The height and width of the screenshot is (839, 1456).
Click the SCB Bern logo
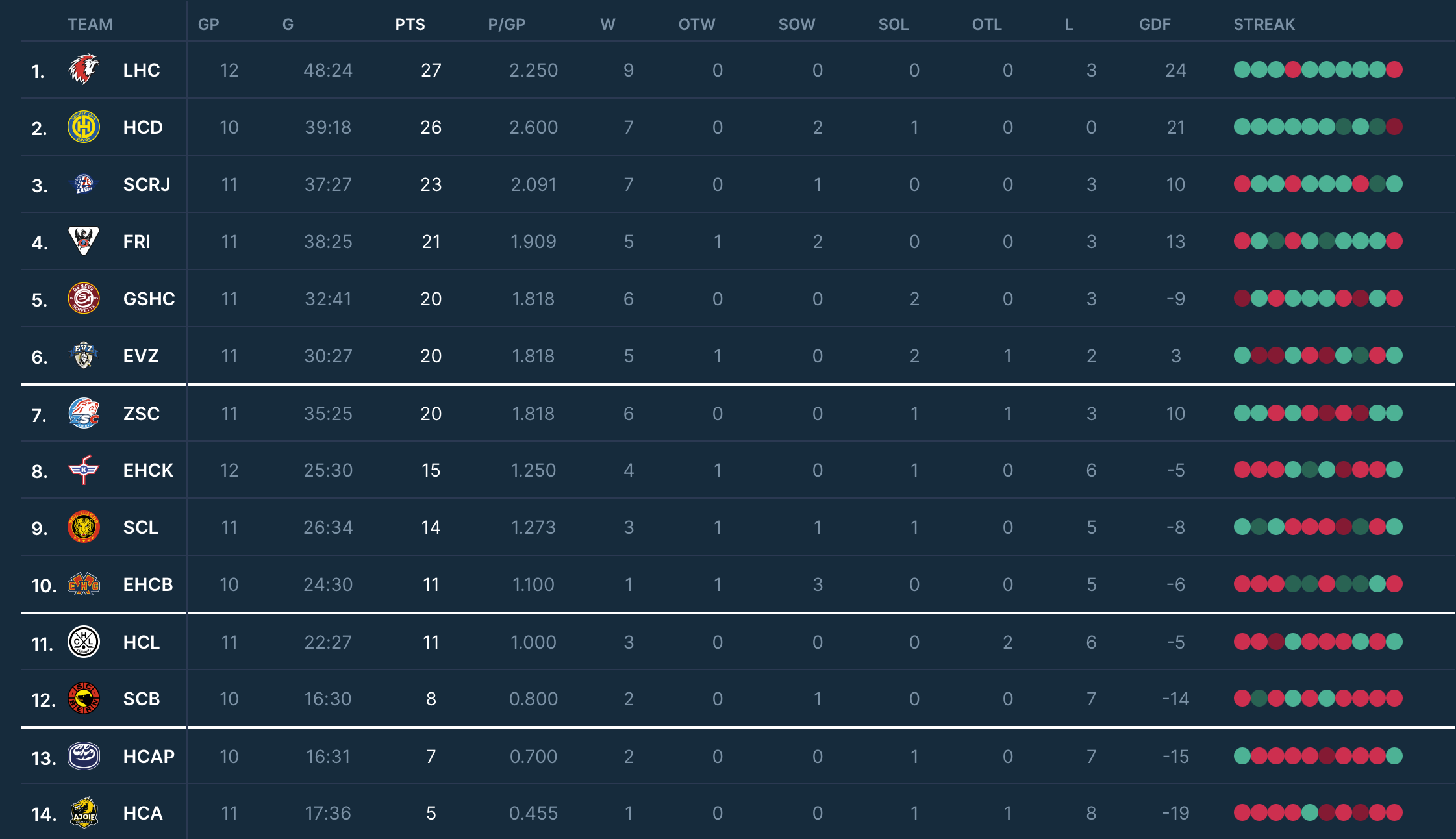point(84,698)
